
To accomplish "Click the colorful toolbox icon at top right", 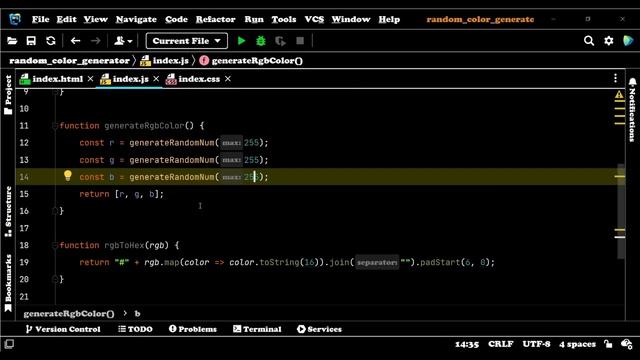I will [628, 40].
